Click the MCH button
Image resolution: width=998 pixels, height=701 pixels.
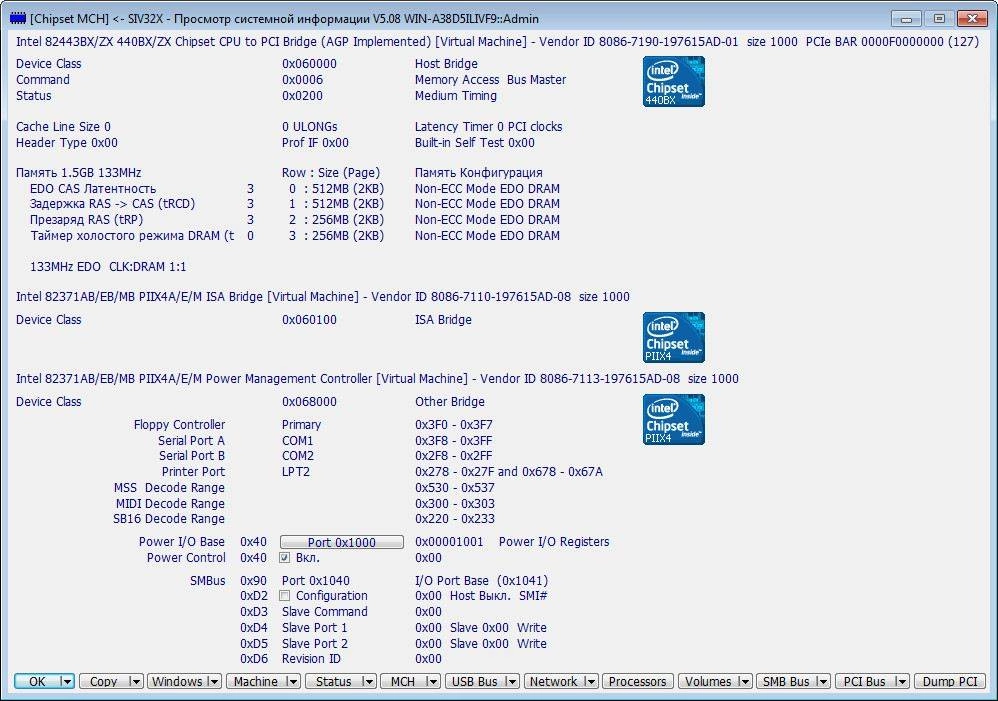pyautogui.click(x=403, y=681)
